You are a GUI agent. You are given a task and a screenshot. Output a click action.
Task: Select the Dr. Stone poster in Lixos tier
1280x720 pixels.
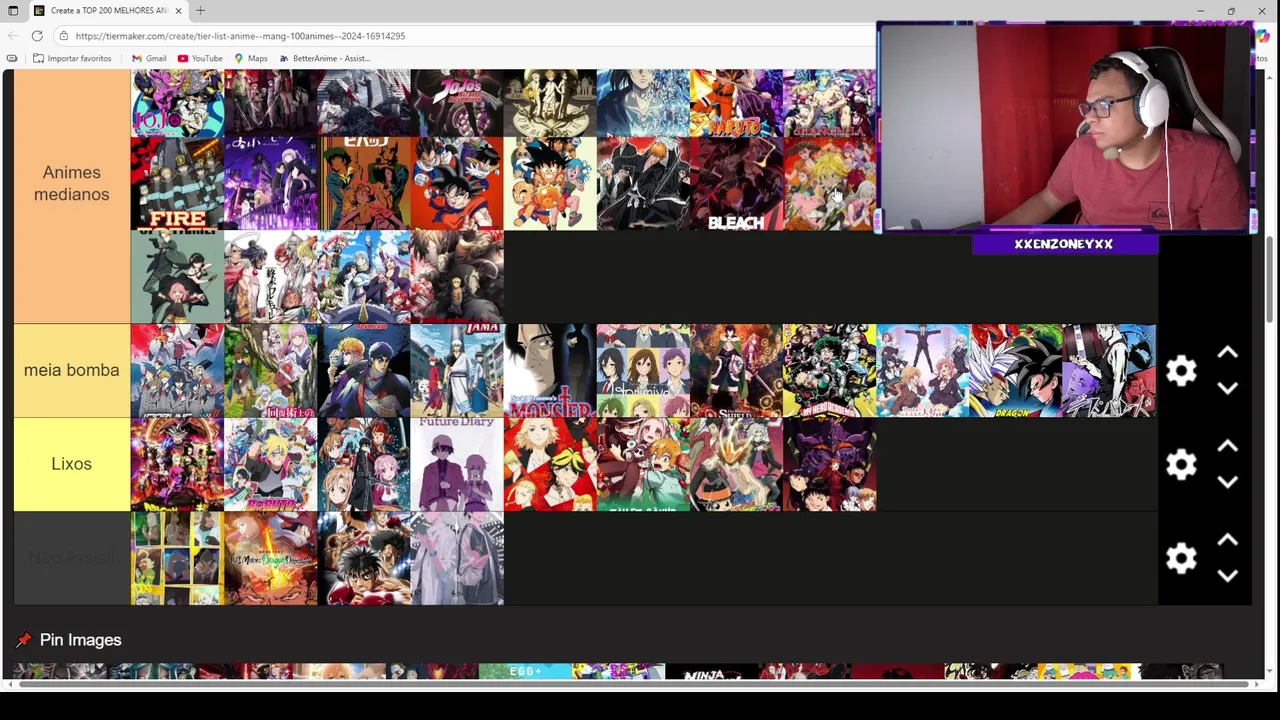(x=736, y=464)
